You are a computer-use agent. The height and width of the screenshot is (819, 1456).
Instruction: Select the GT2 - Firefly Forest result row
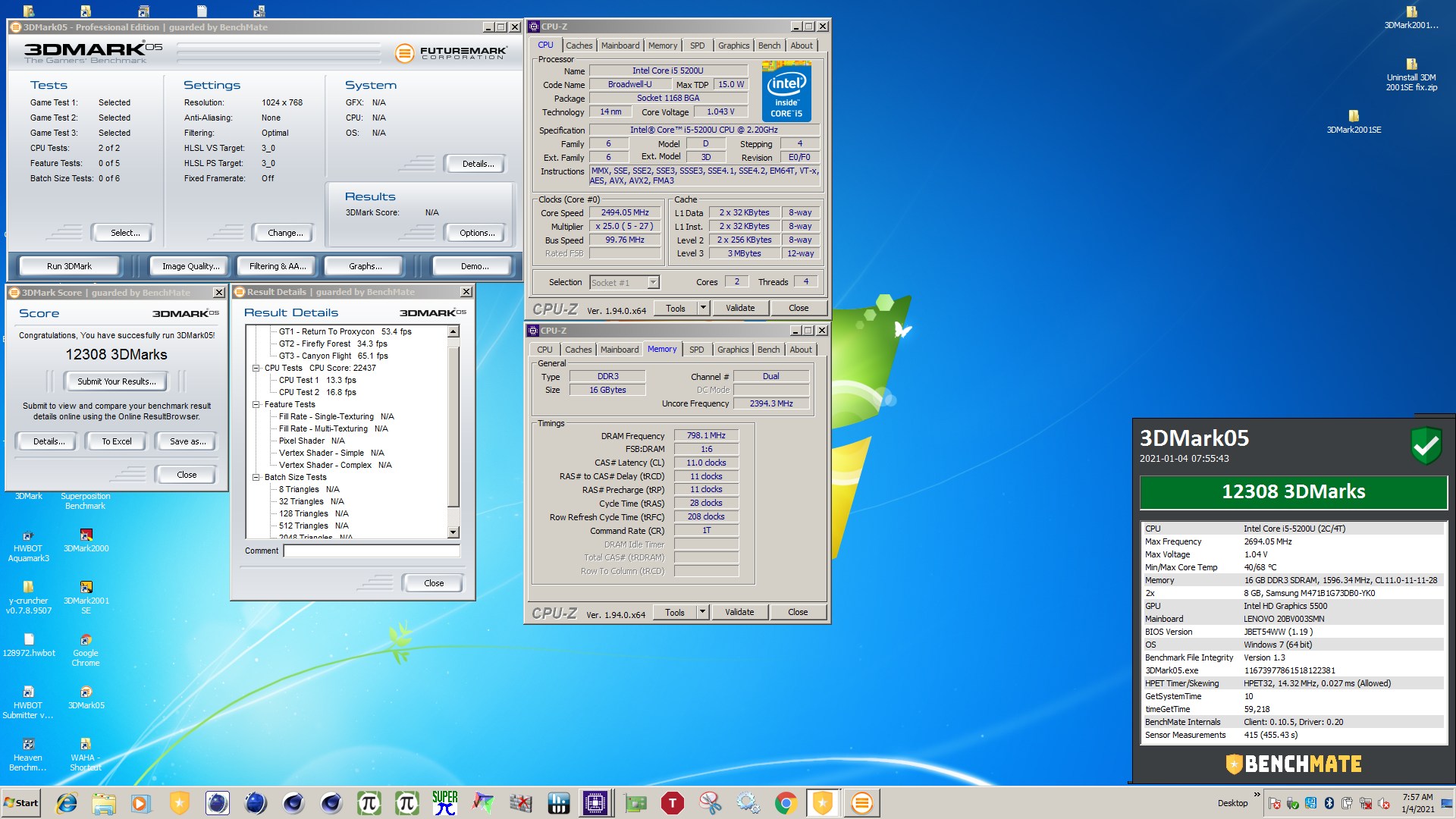point(333,344)
